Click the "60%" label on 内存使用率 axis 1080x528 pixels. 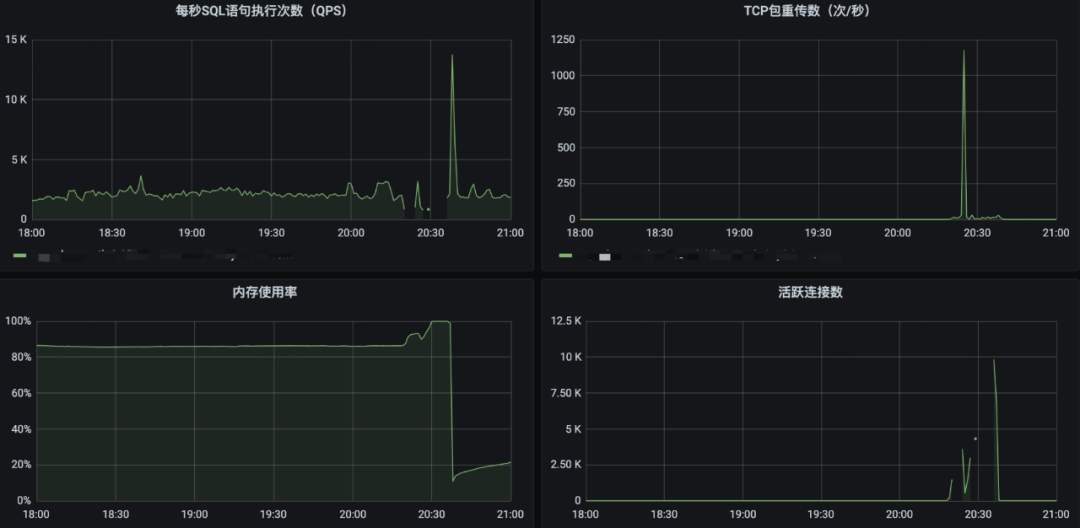(x=21, y=392)
